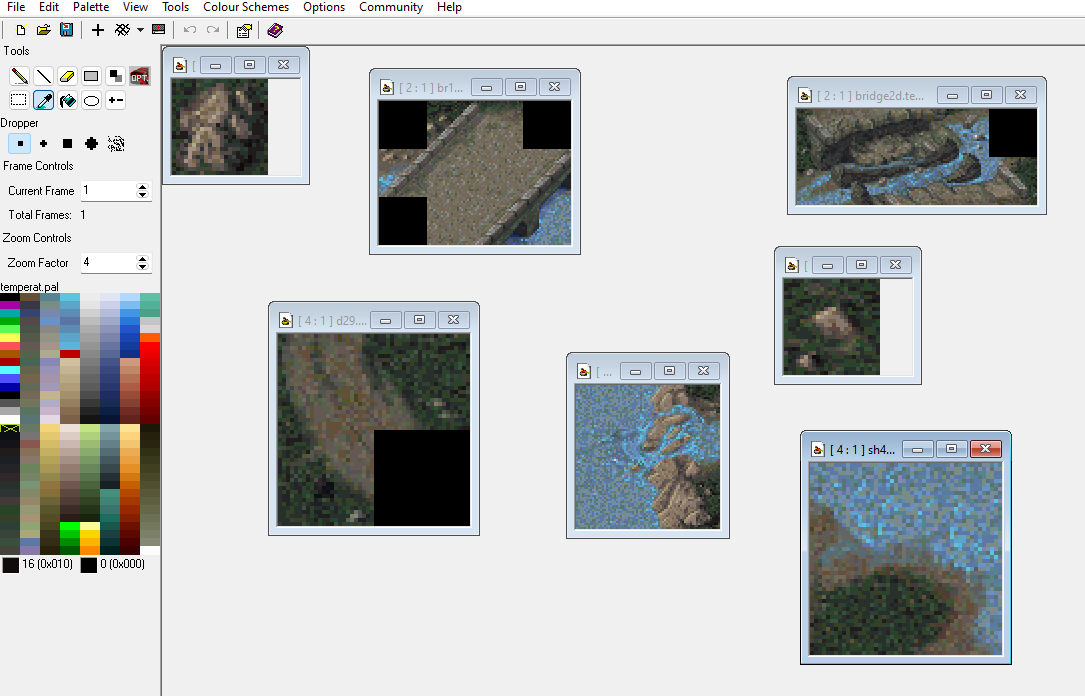Click the undo arrow icon
1085x696 pixels.
(x=190, y=30)
